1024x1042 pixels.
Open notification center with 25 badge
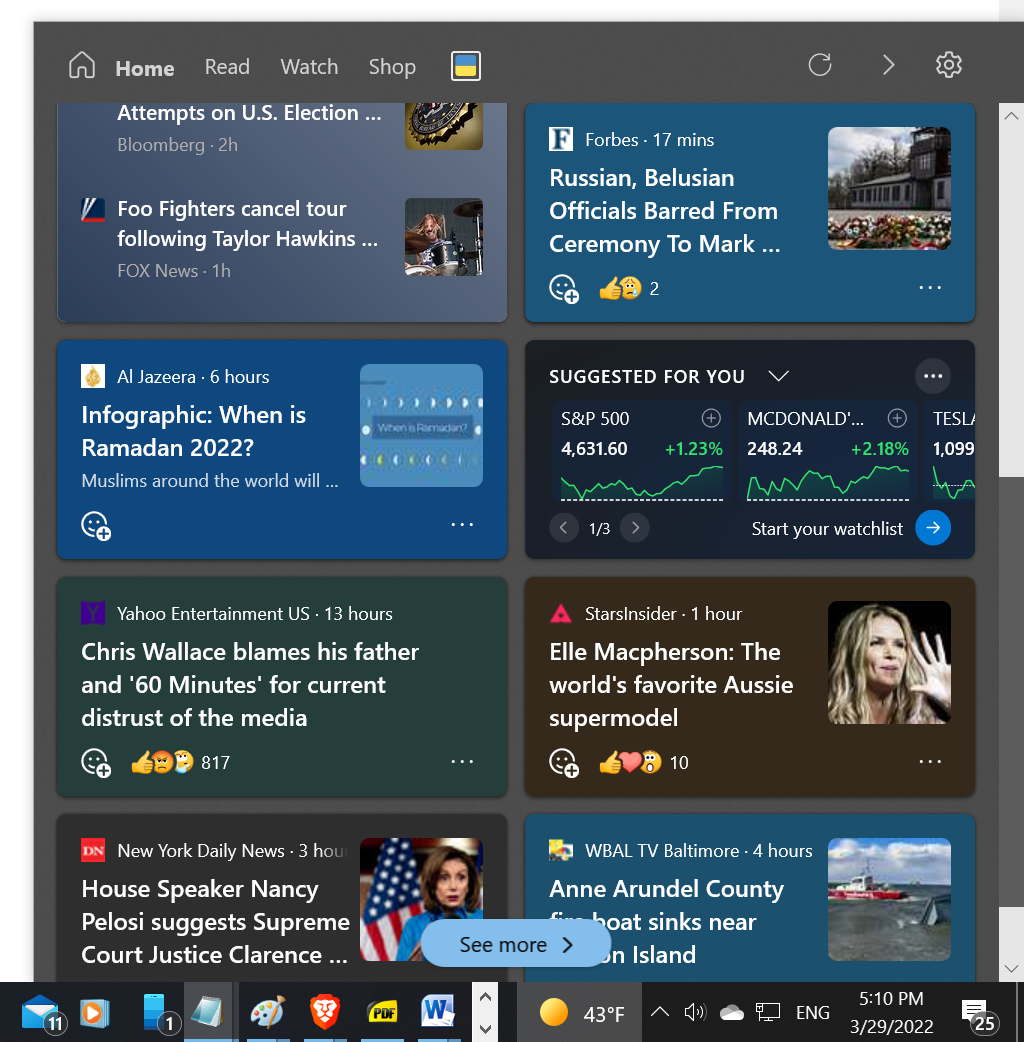tap(979, 1015)
